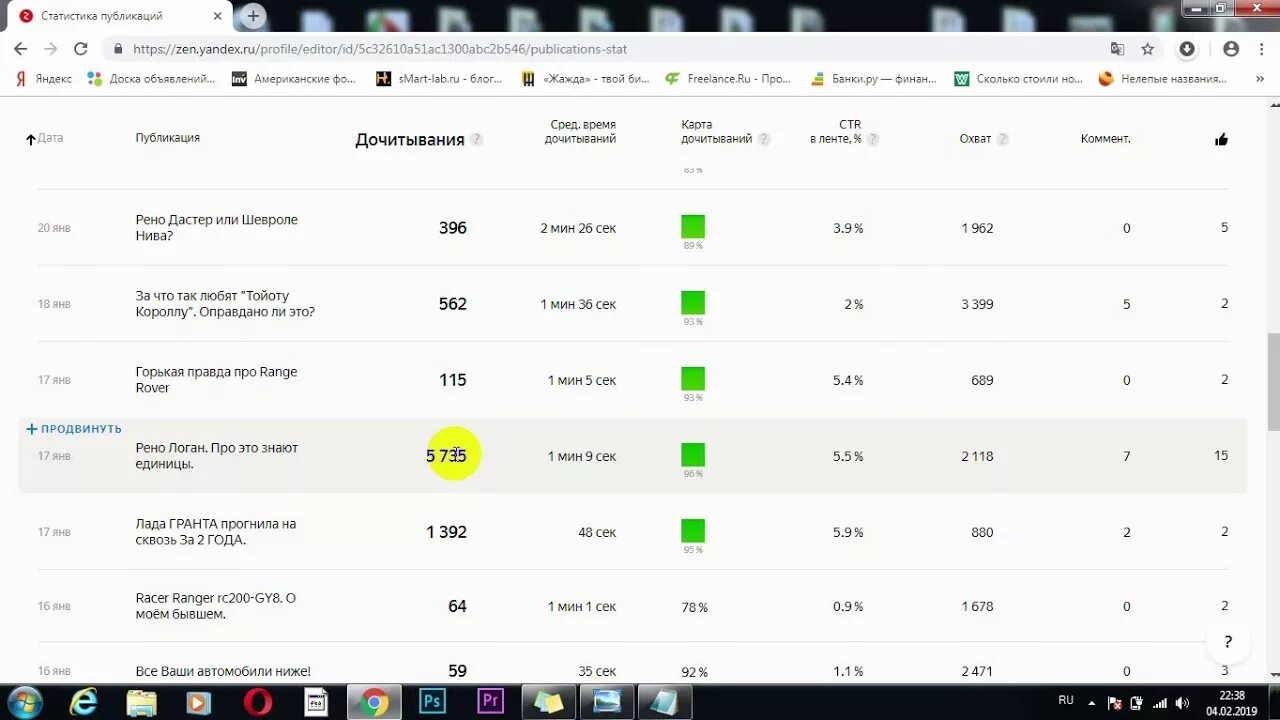Open article Горькая правда про Range Rover

tap(216, 380)
